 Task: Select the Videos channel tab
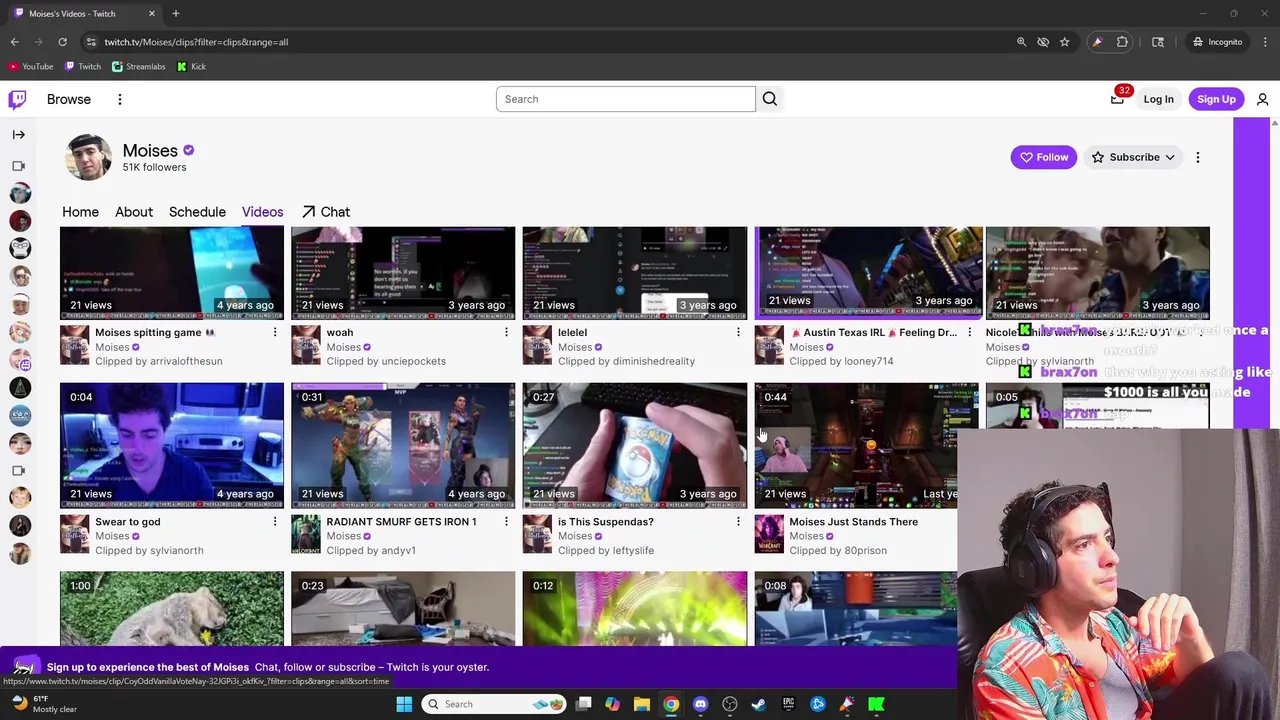262,212
